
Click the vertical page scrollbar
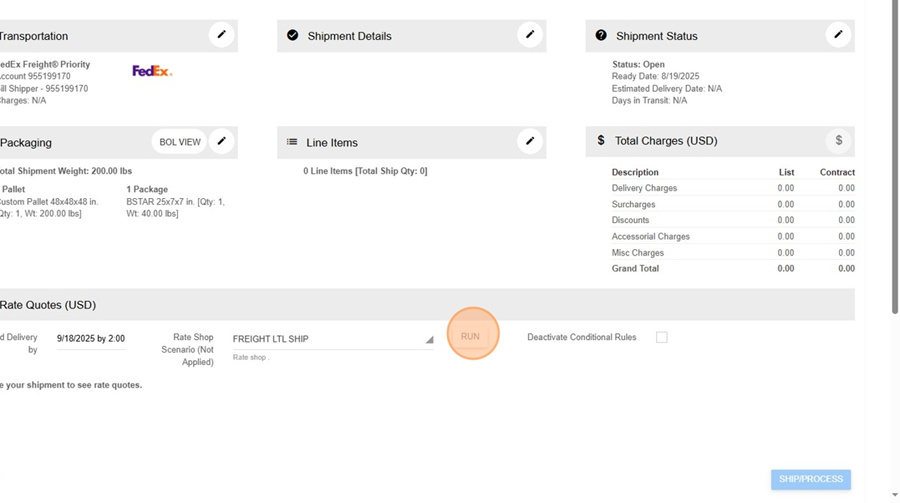[x=894, y=160]
